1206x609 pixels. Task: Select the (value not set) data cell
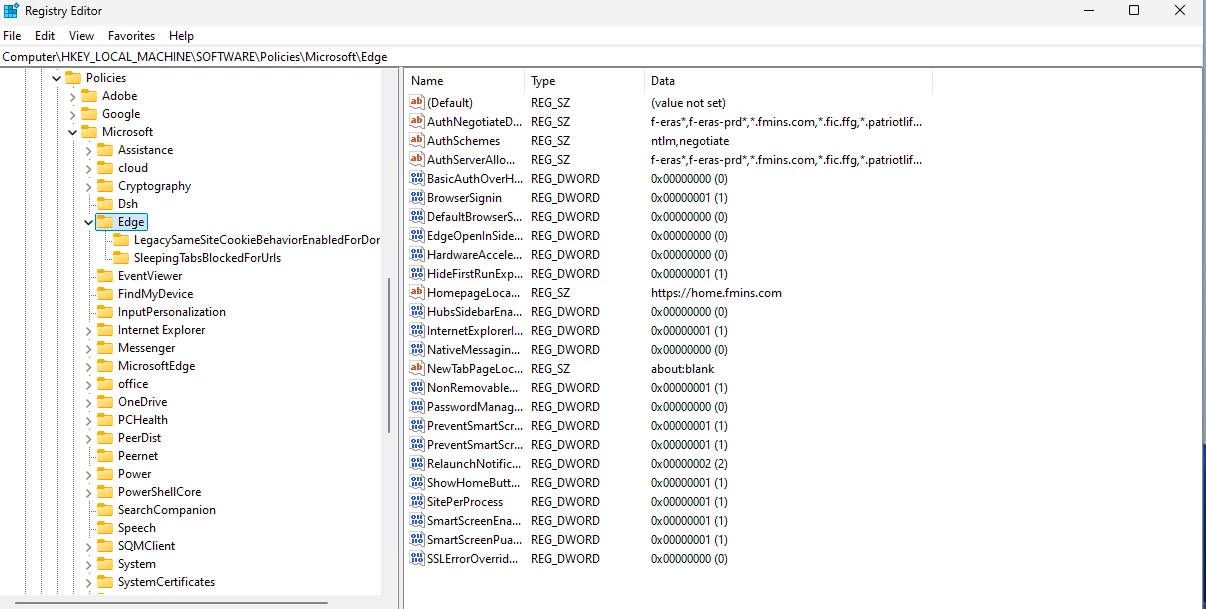(688, 103)
